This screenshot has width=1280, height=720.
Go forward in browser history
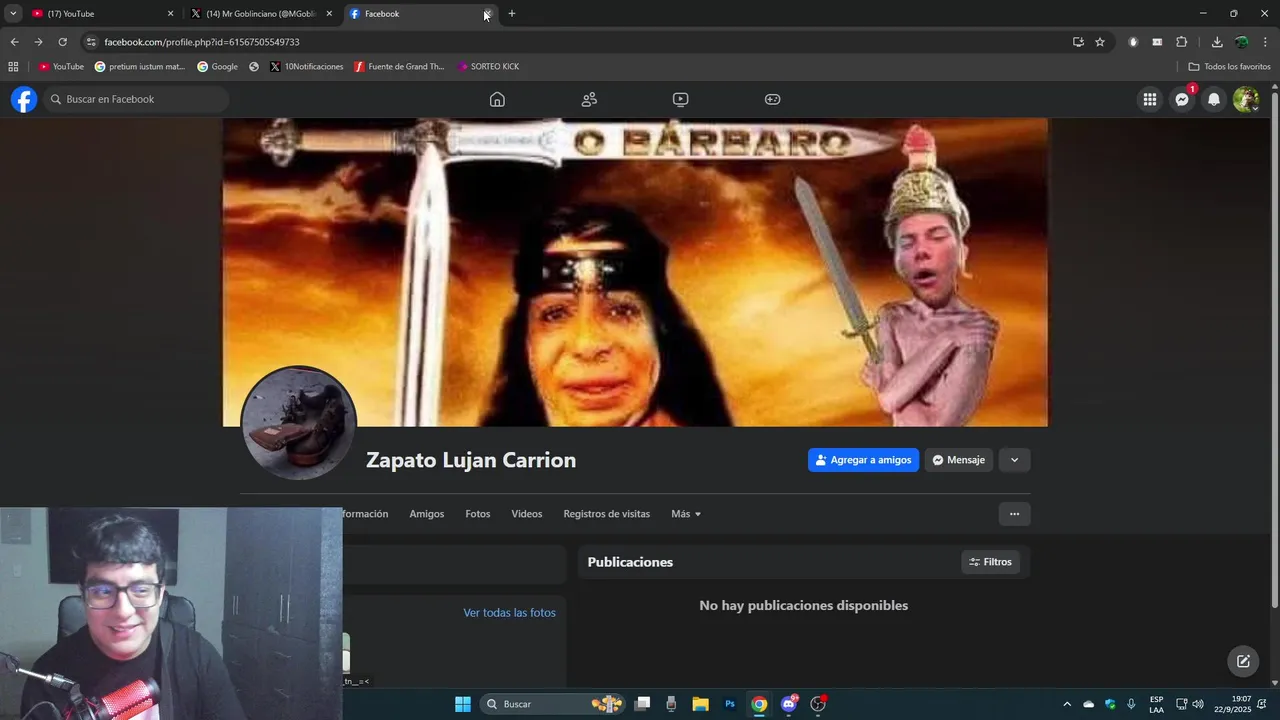[x=38, y=42]
